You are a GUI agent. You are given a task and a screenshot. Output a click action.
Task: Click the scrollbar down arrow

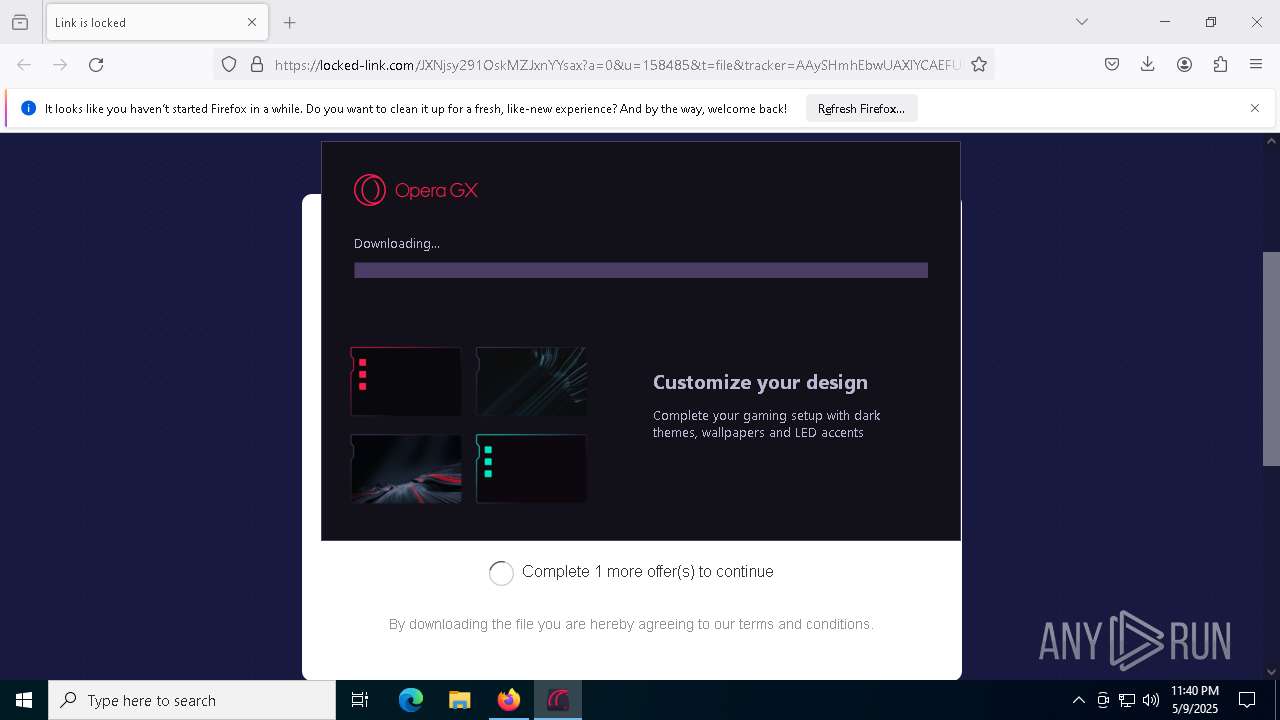click(x=1271, y=672)
